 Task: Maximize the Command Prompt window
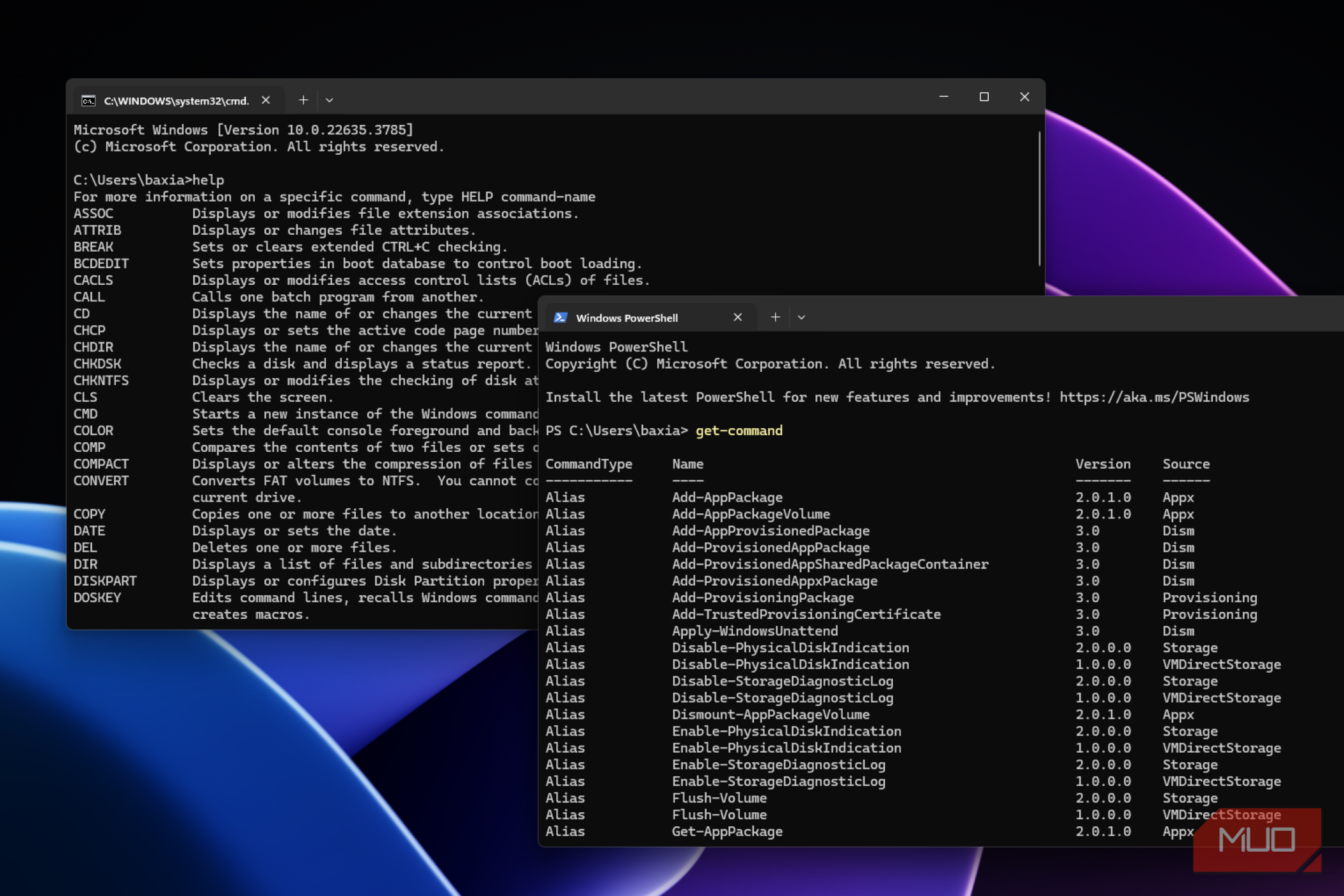coord(984,97)
